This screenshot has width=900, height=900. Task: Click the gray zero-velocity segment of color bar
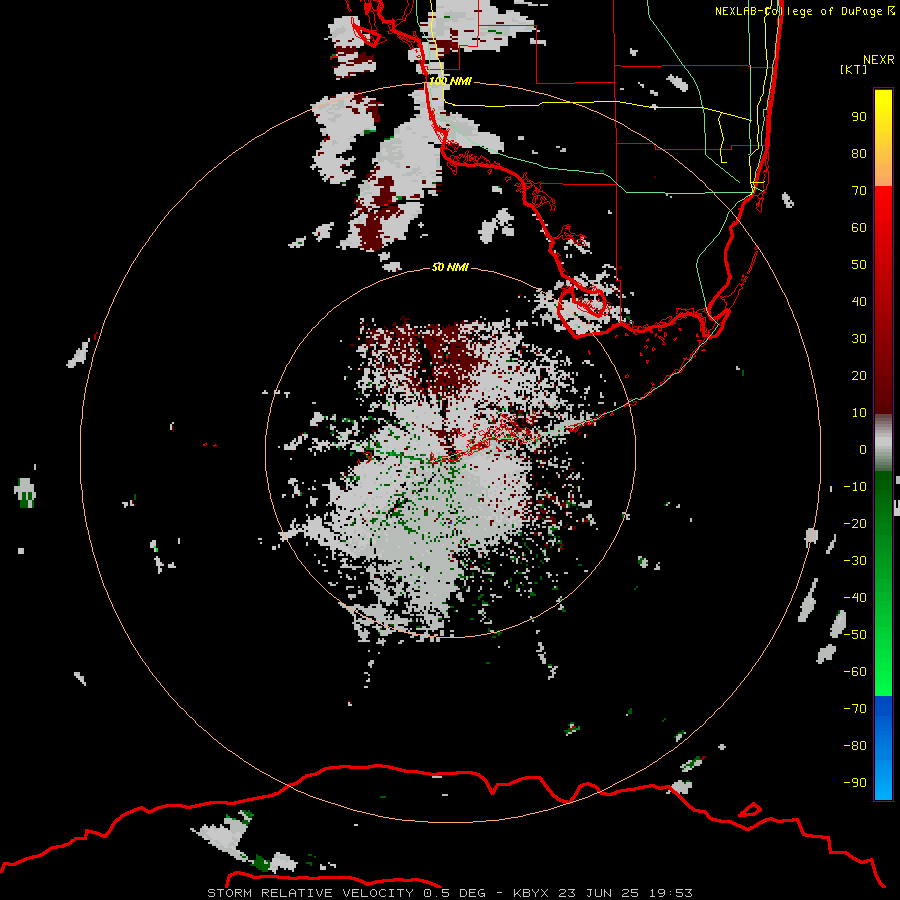click(x=883, y=443)
